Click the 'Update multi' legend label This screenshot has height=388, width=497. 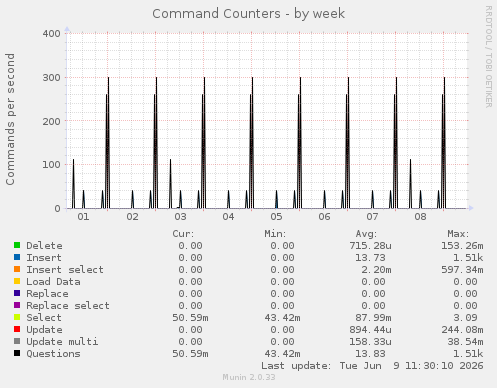coord(62,342)
